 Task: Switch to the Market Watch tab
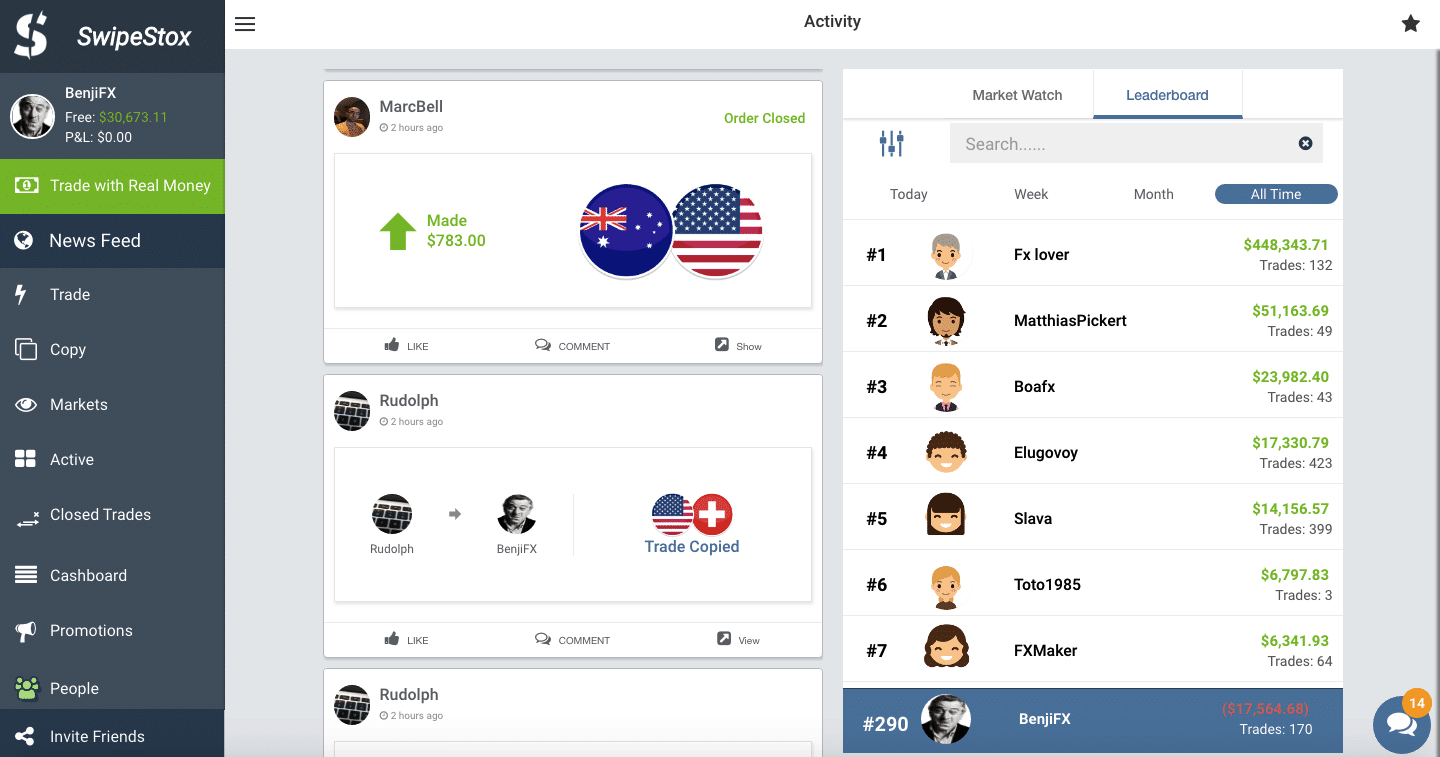click(x=1017, y=95)
